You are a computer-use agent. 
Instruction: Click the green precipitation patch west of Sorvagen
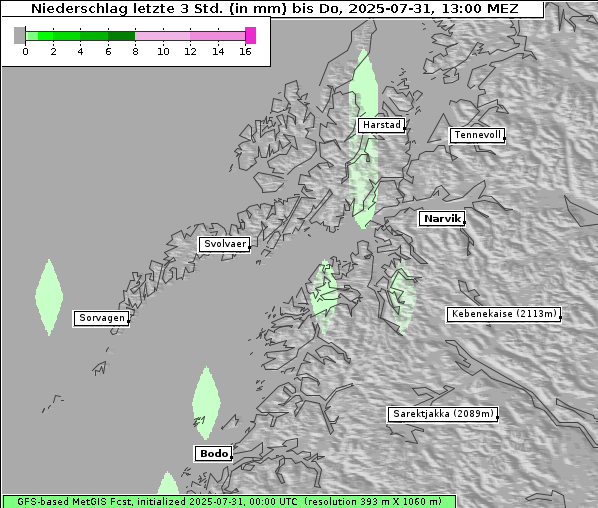tap(49, 297)
